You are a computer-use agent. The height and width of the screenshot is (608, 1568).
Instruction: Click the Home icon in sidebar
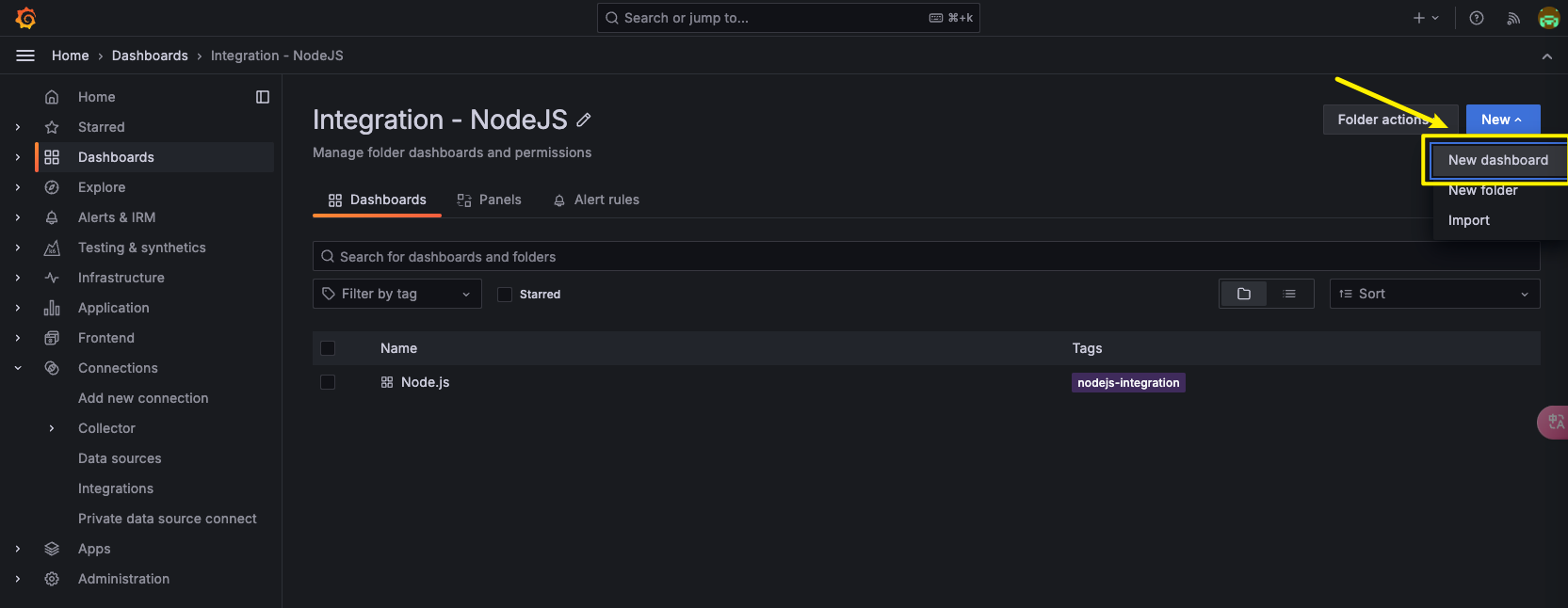[x=52, y=97]
